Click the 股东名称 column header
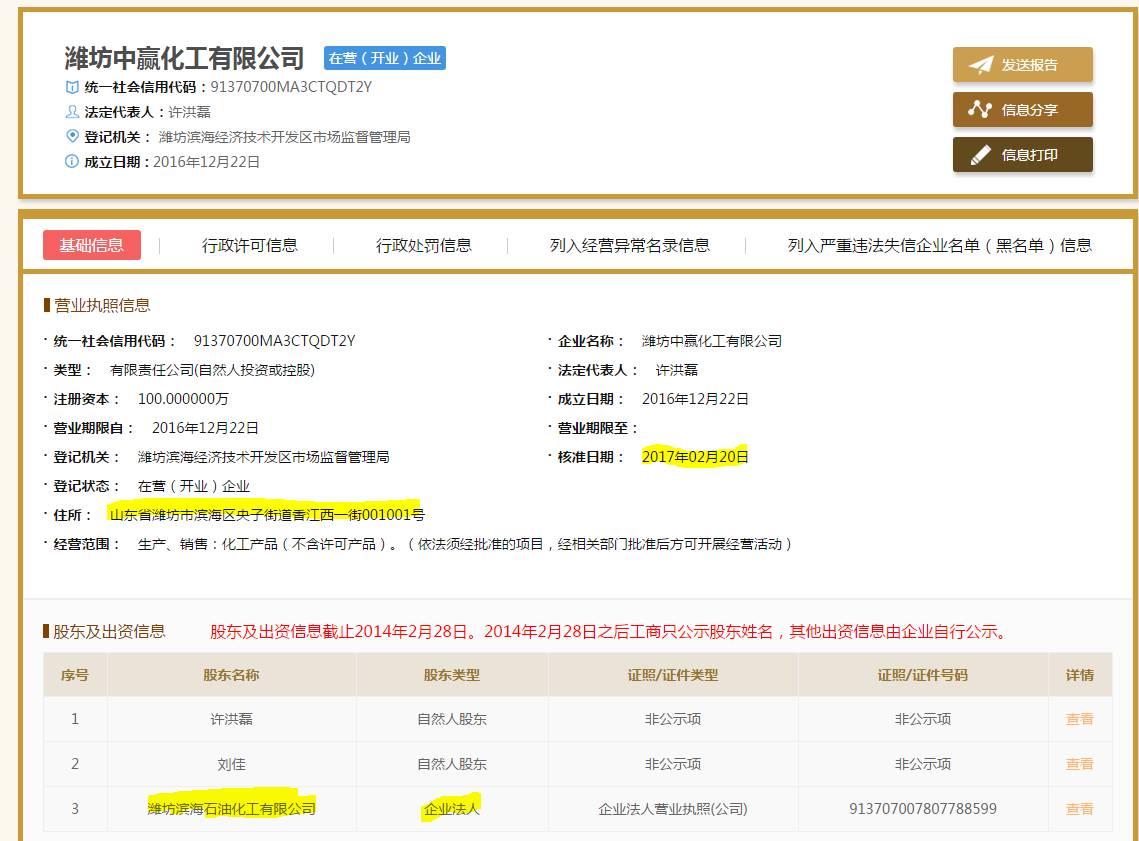1139x841 pixels. [x=231, y=675]
